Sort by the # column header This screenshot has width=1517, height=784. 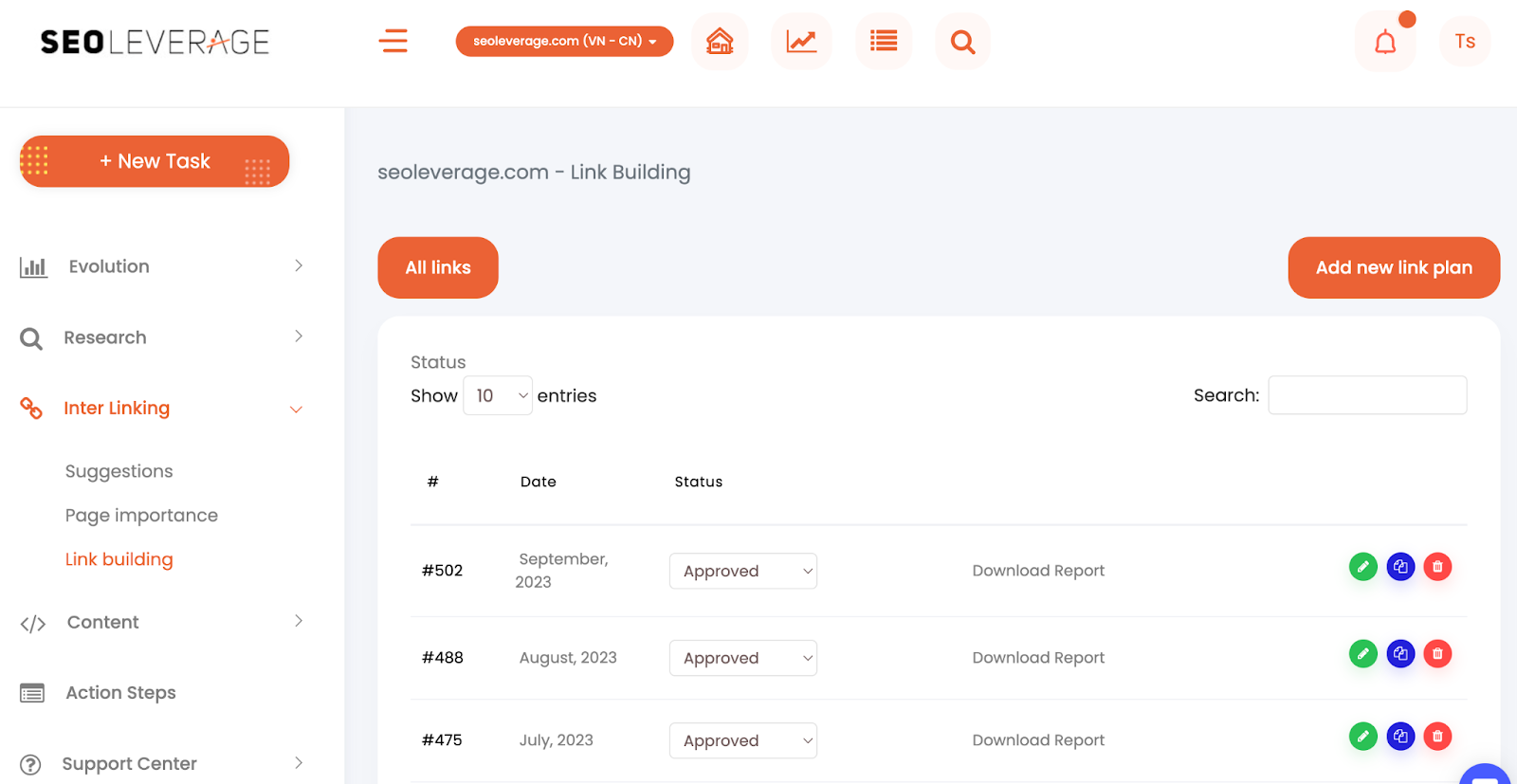(x=432, y=482)
